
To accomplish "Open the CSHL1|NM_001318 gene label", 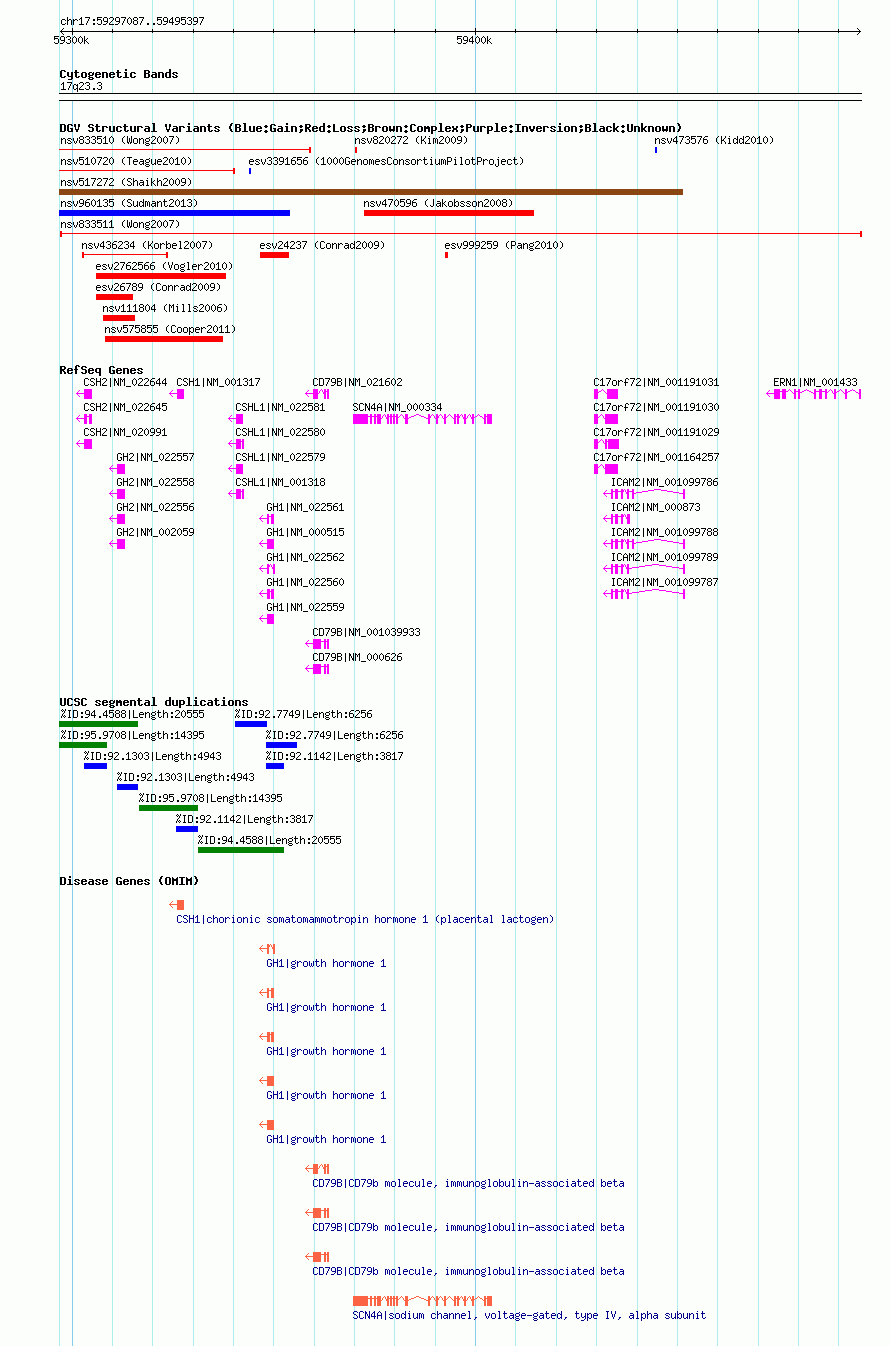I will [280, 483].
